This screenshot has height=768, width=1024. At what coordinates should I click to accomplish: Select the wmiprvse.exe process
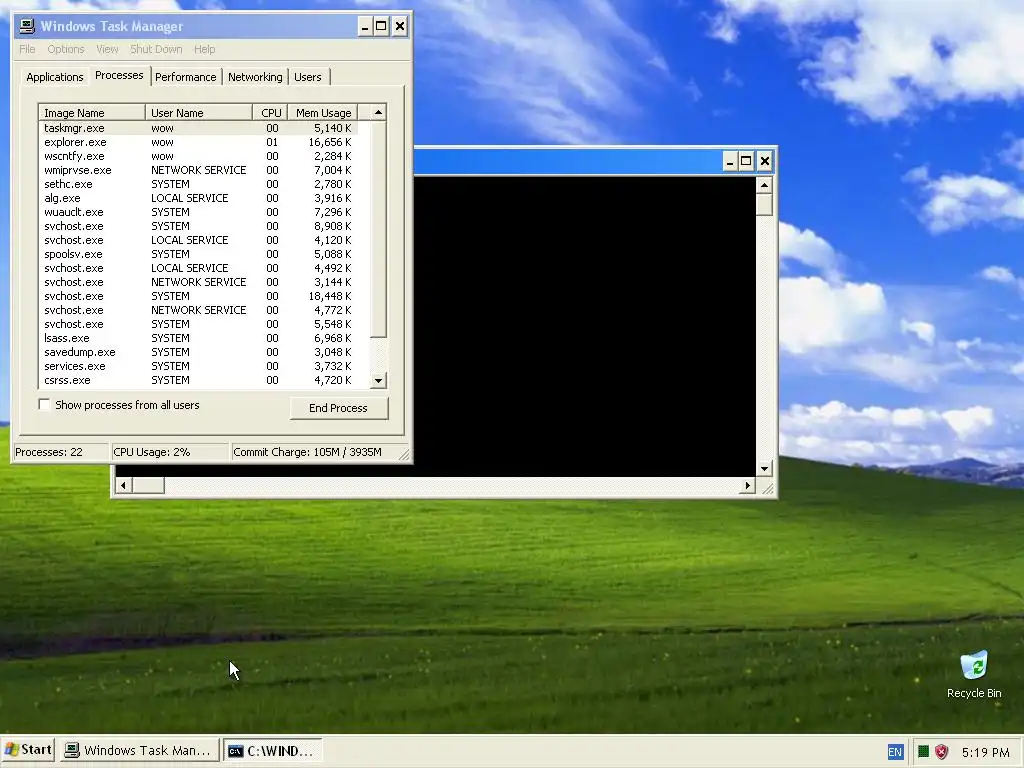[198, 170]
